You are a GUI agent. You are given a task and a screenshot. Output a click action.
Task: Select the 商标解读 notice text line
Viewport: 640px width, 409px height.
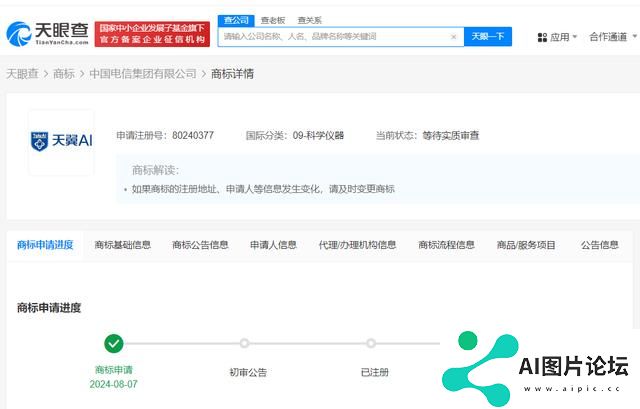pos(263,189)
